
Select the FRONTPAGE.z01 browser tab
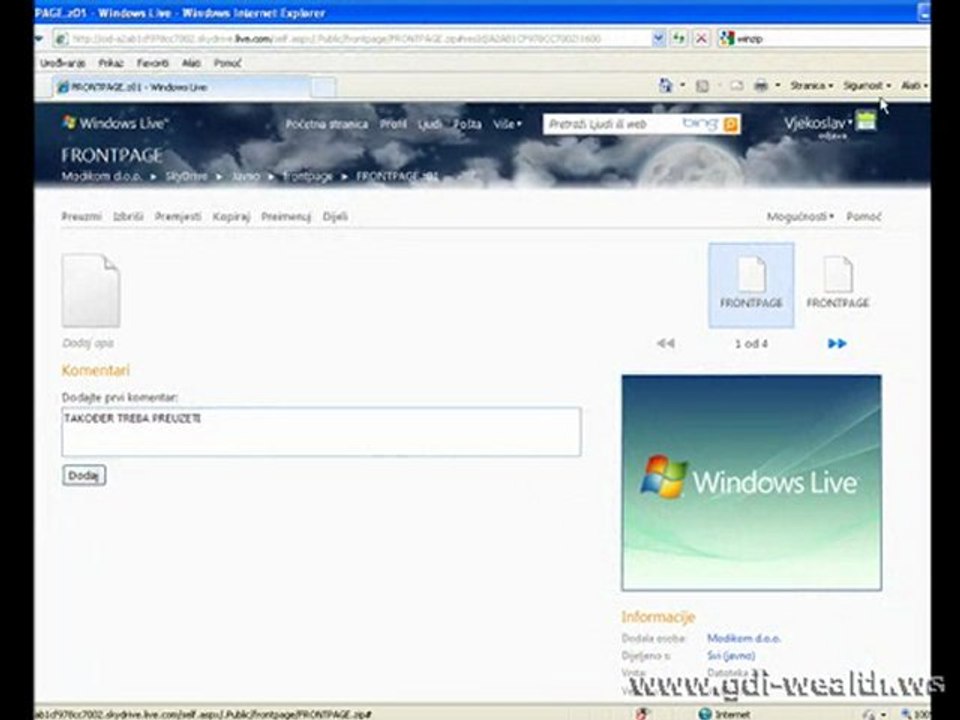point(181,87)
